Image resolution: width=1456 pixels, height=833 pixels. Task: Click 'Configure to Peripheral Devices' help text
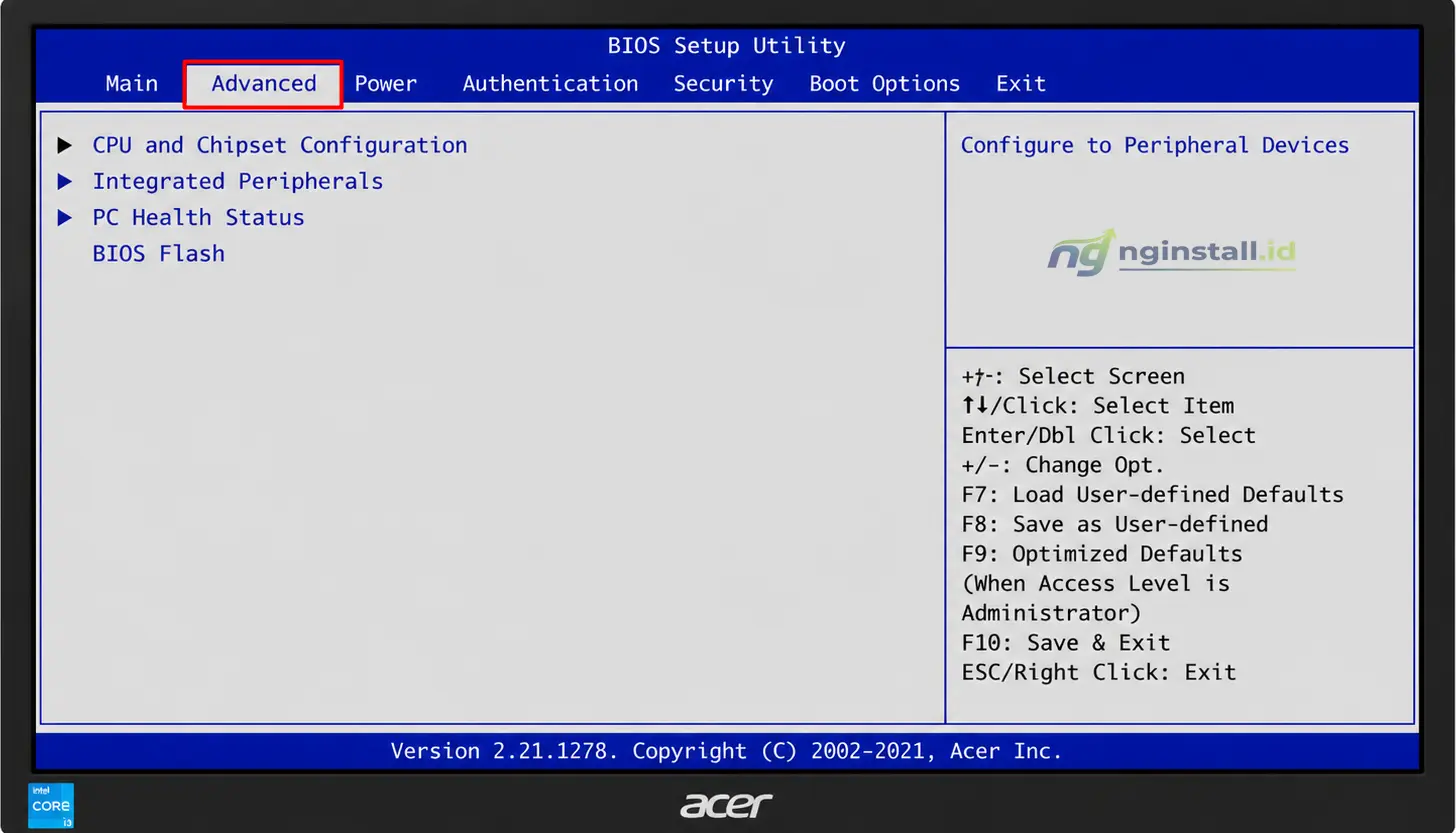pyautogui.click(x=1155, y=145)
